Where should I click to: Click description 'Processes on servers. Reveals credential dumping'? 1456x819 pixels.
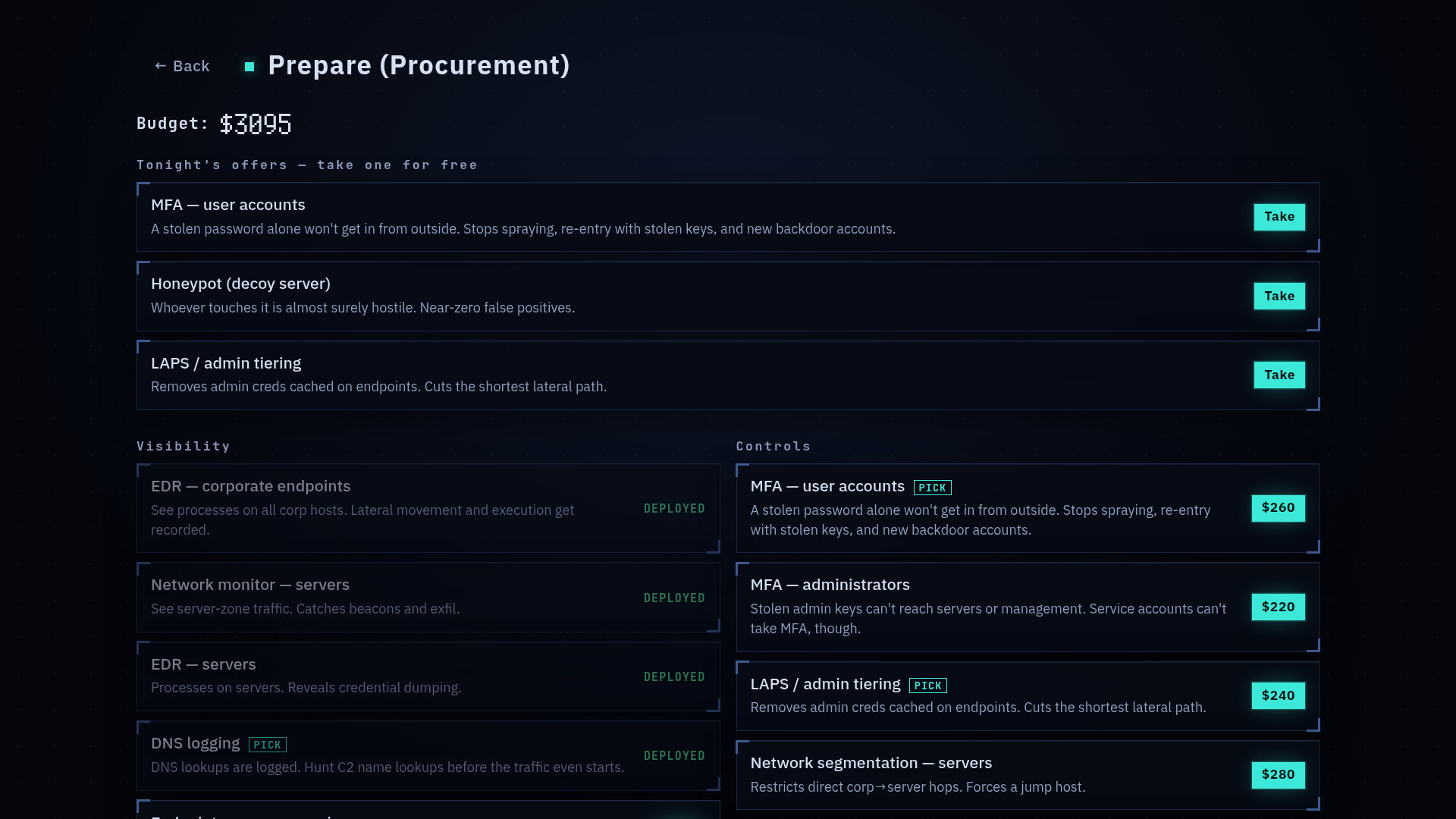point(306,688)
